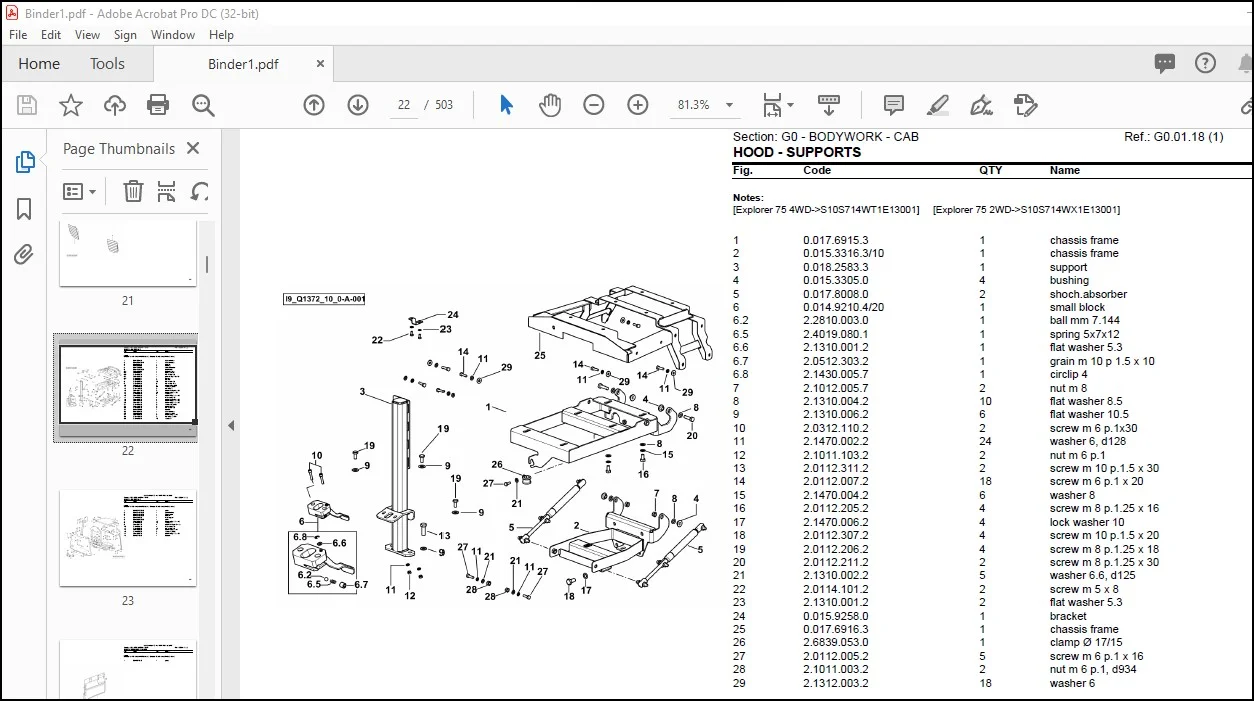Choose the Hand pan tool
1254x701 pixels.
point(550,105)
